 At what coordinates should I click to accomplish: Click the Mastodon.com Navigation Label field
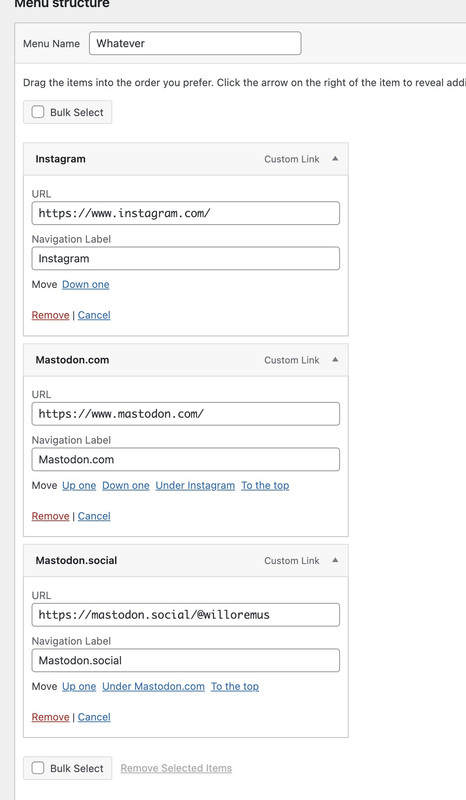click(185, 459)
